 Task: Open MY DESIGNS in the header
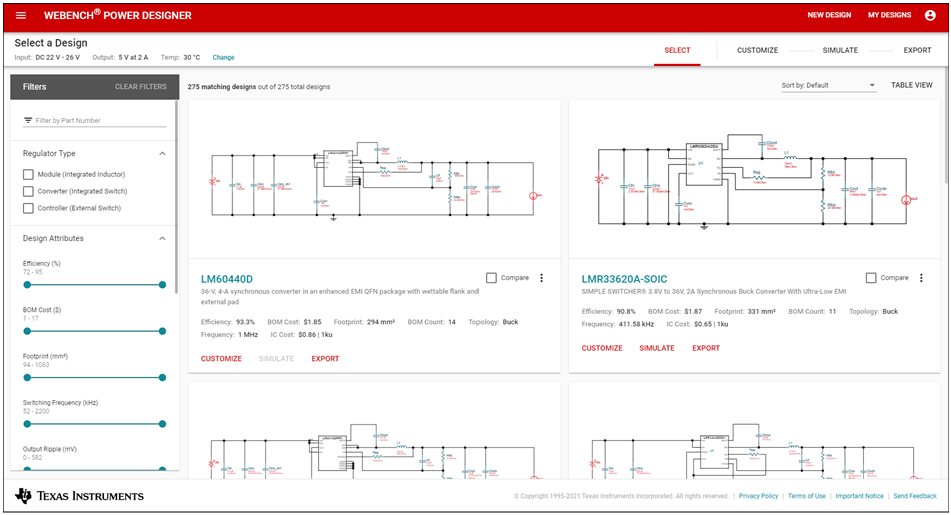pyautogui.click(x=889, y=15)
